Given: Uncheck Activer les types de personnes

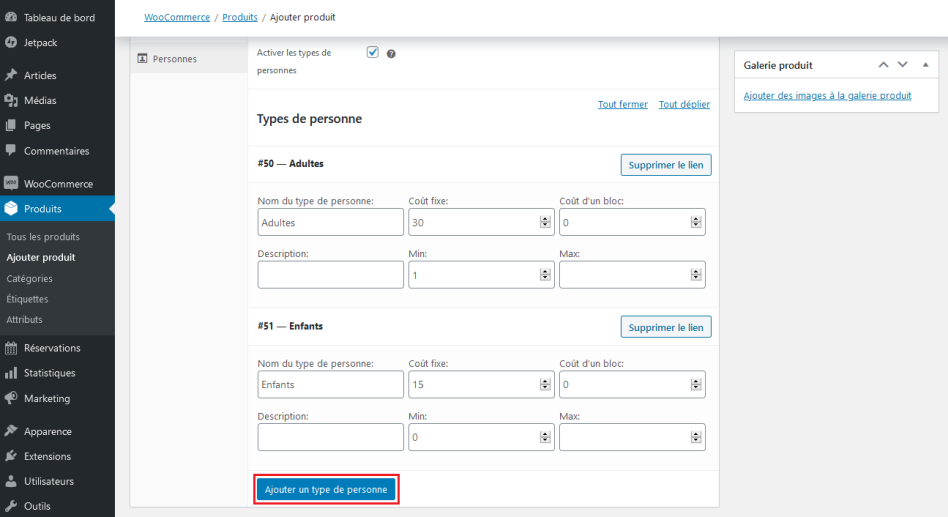Looking at the screenshot, I should pyautogui.click(x=373, y=52).
